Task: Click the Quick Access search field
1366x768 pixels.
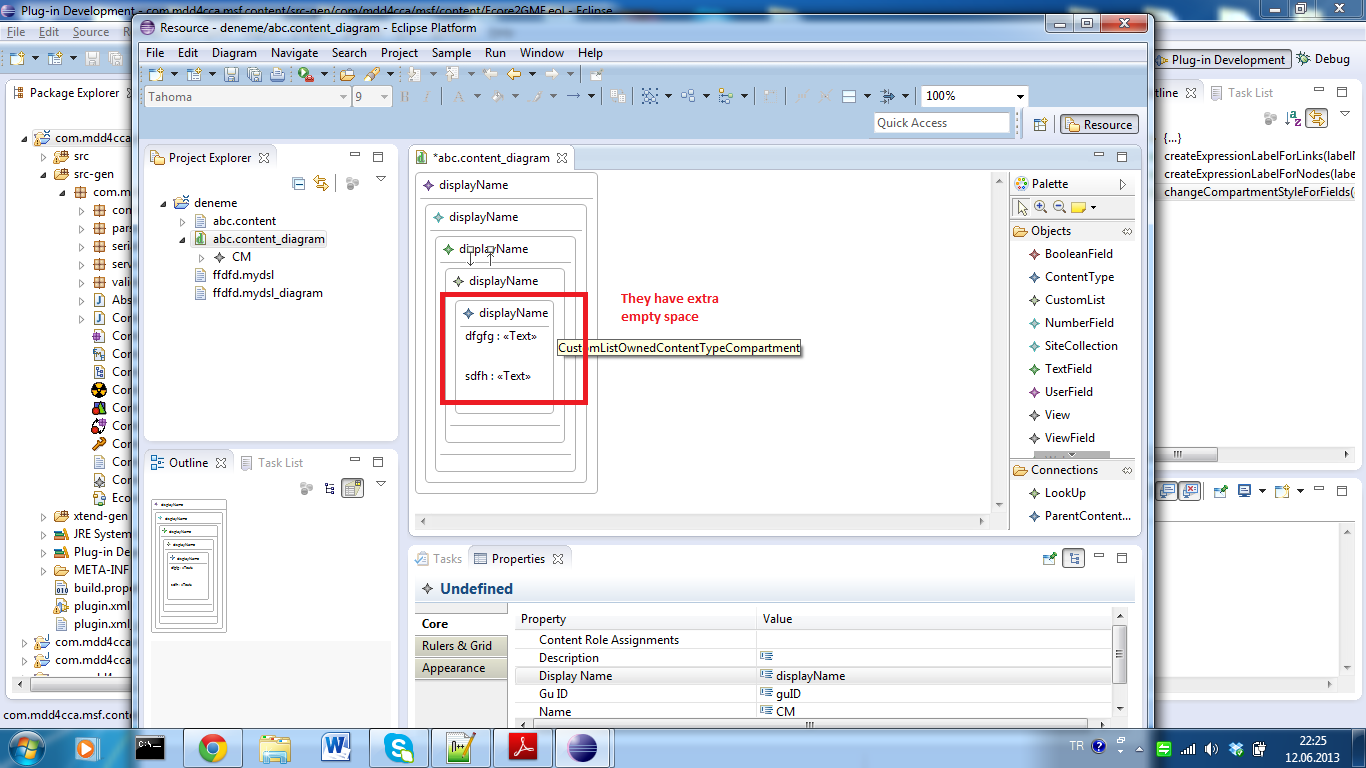Action: pos(942,123)
